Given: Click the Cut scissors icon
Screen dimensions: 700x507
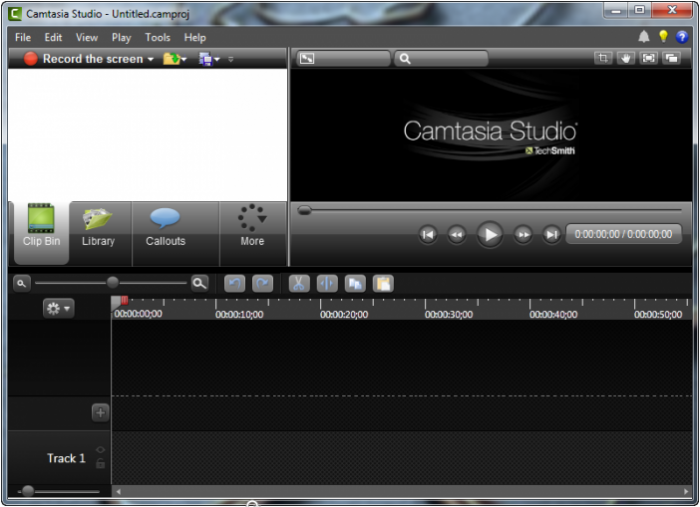Looking at the screenshot, I should [x=299, y=283].
